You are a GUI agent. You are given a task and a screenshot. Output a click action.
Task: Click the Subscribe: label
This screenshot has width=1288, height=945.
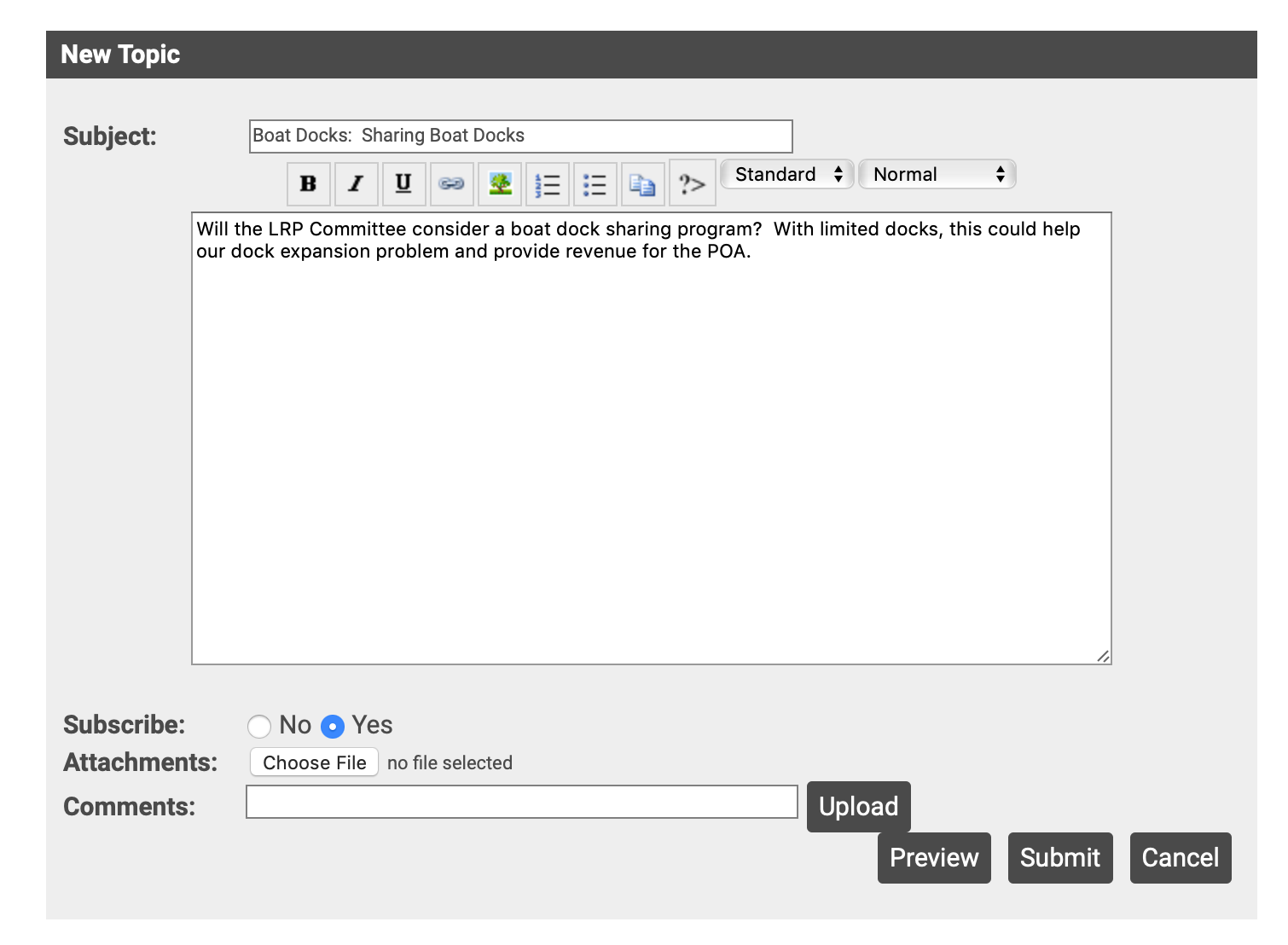pos(125,724)
